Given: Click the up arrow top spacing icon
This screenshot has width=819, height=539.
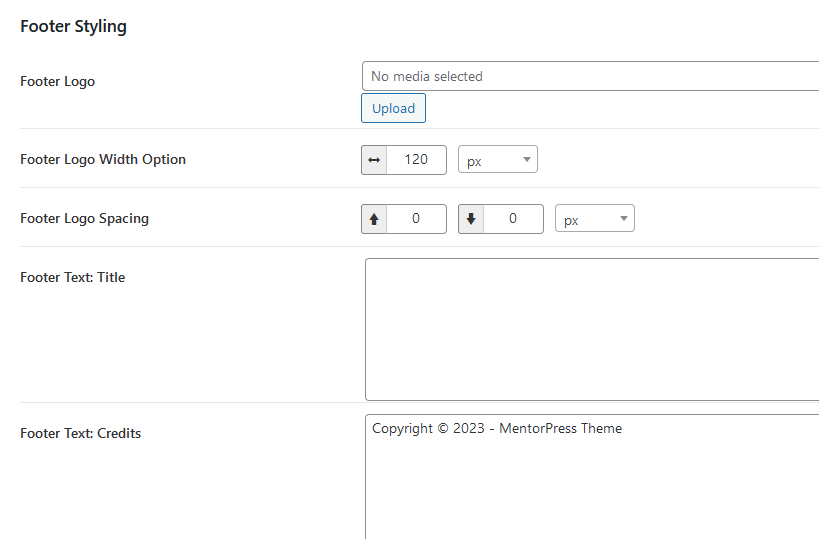Looking at the screenshot, I should click(x=374, y=219).
